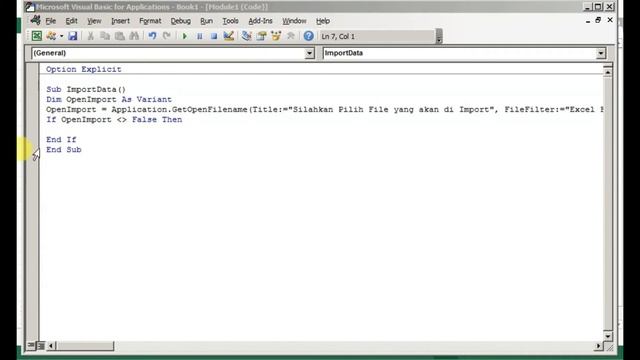Open the Object Browser icon

[x=276, y=36]
